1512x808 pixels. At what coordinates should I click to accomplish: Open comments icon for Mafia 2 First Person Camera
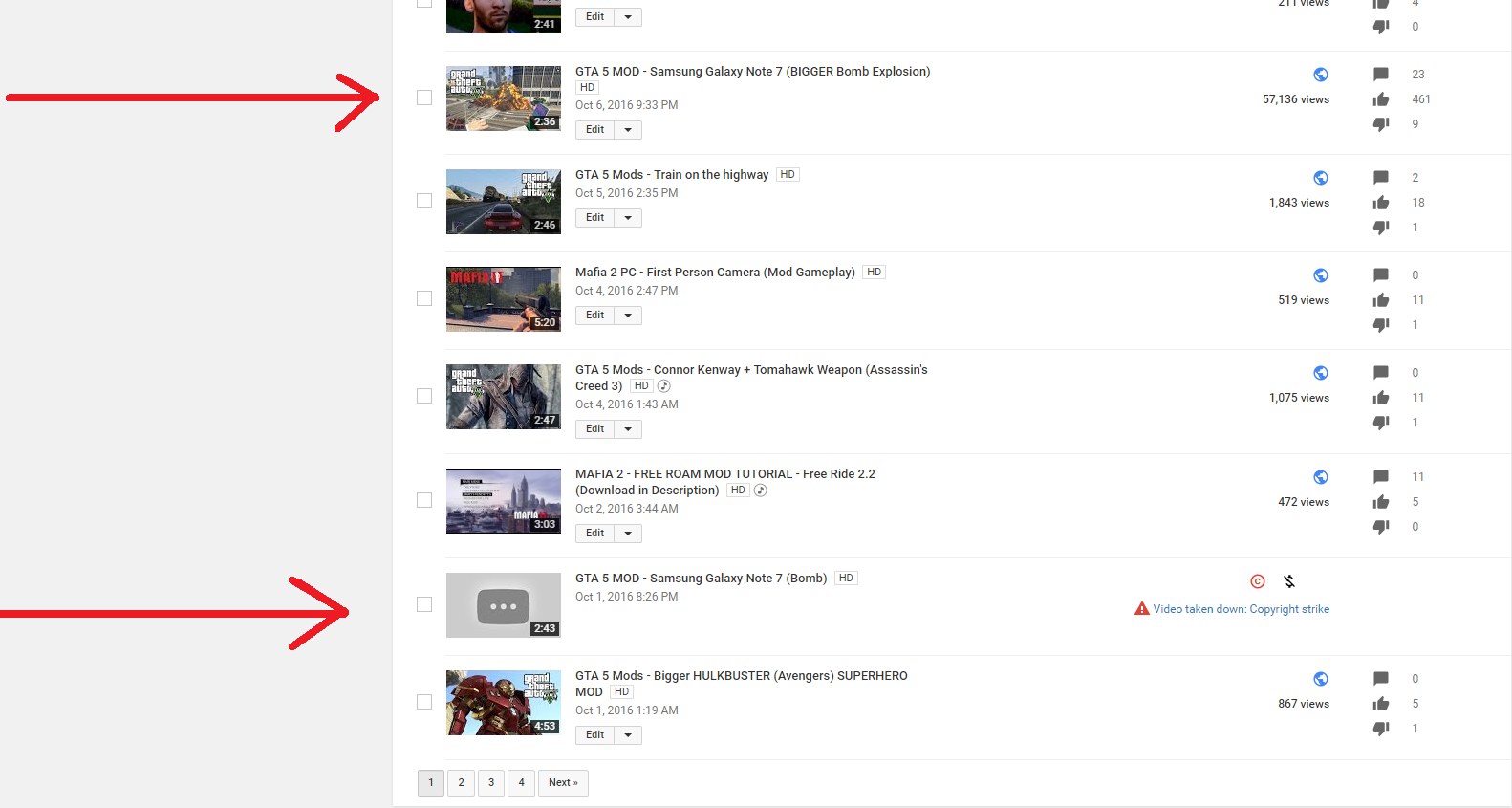[x=1381, y=275]
